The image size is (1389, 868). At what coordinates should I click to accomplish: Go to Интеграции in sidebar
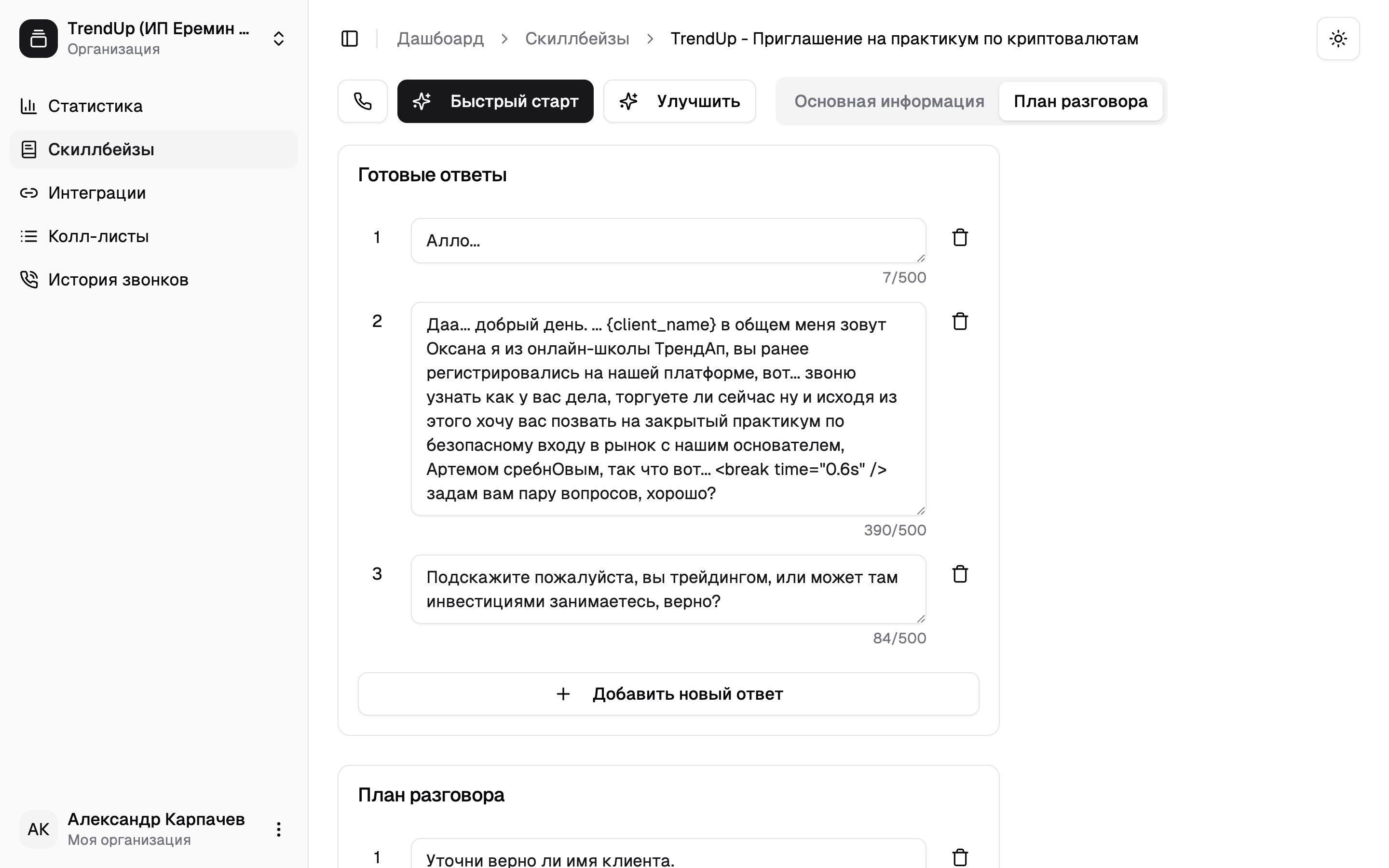(x=97, y=193)
